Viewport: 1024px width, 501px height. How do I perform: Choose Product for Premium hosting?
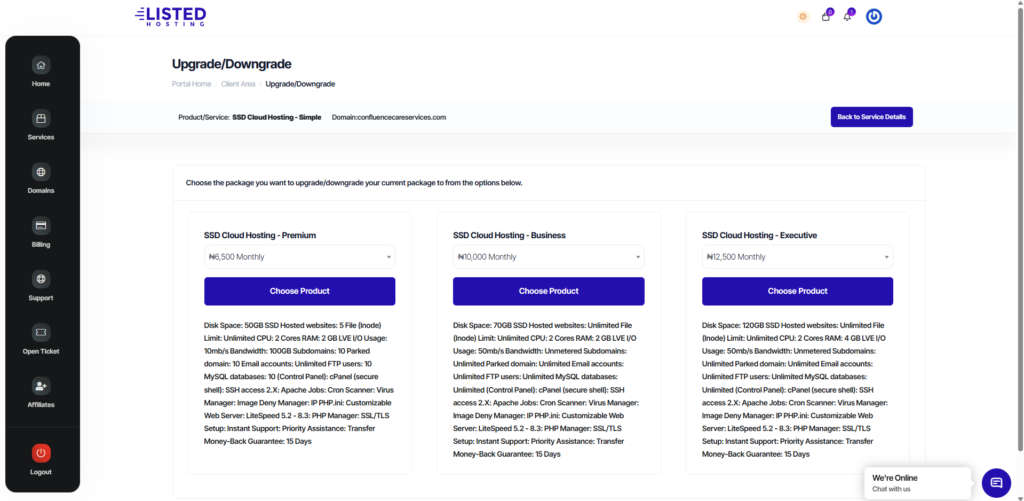(299, 291)
